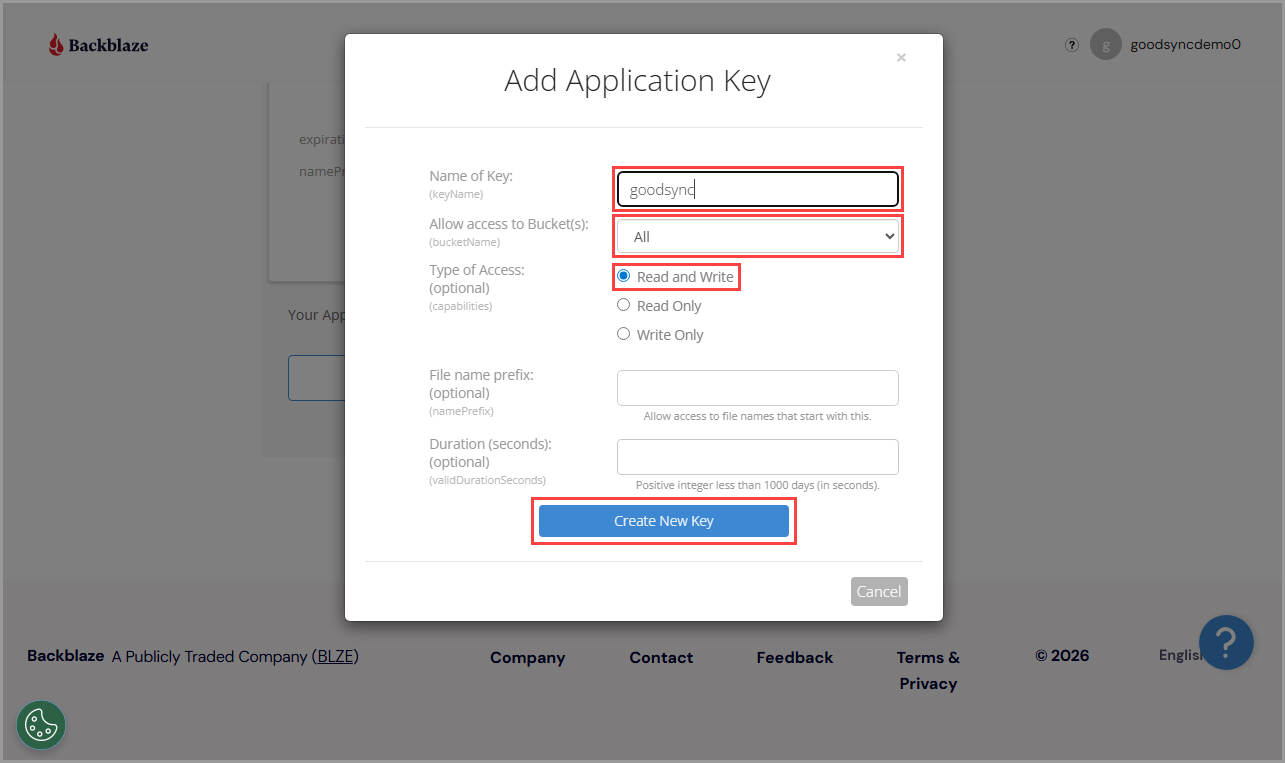
Task: Open the Feedback footer link
Action: [x=795, y=658]
